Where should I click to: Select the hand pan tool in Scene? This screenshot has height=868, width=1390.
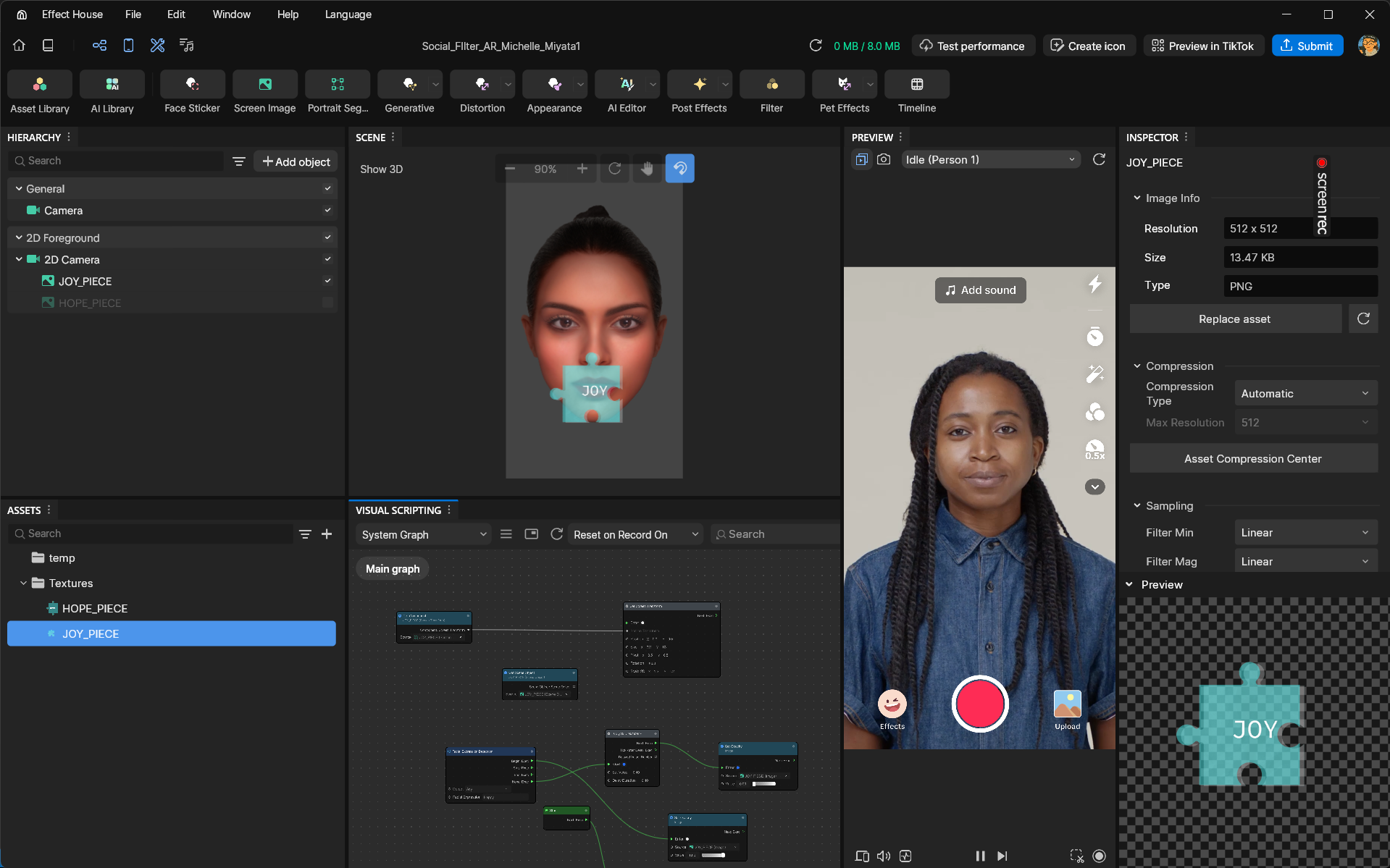click(x=647, y=169)
